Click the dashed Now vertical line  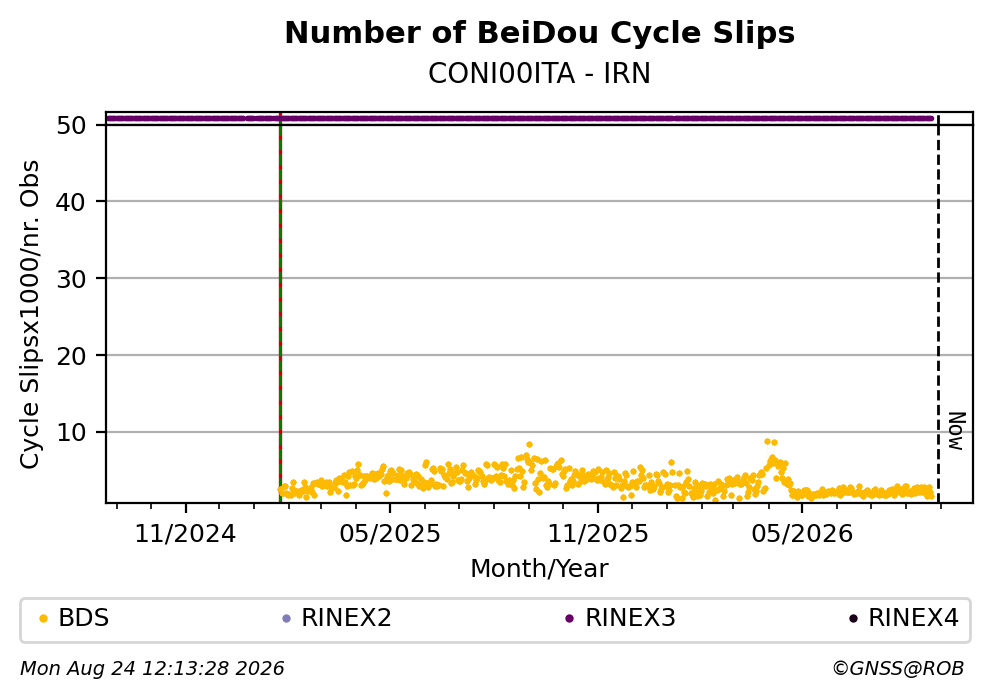[938, 309]
